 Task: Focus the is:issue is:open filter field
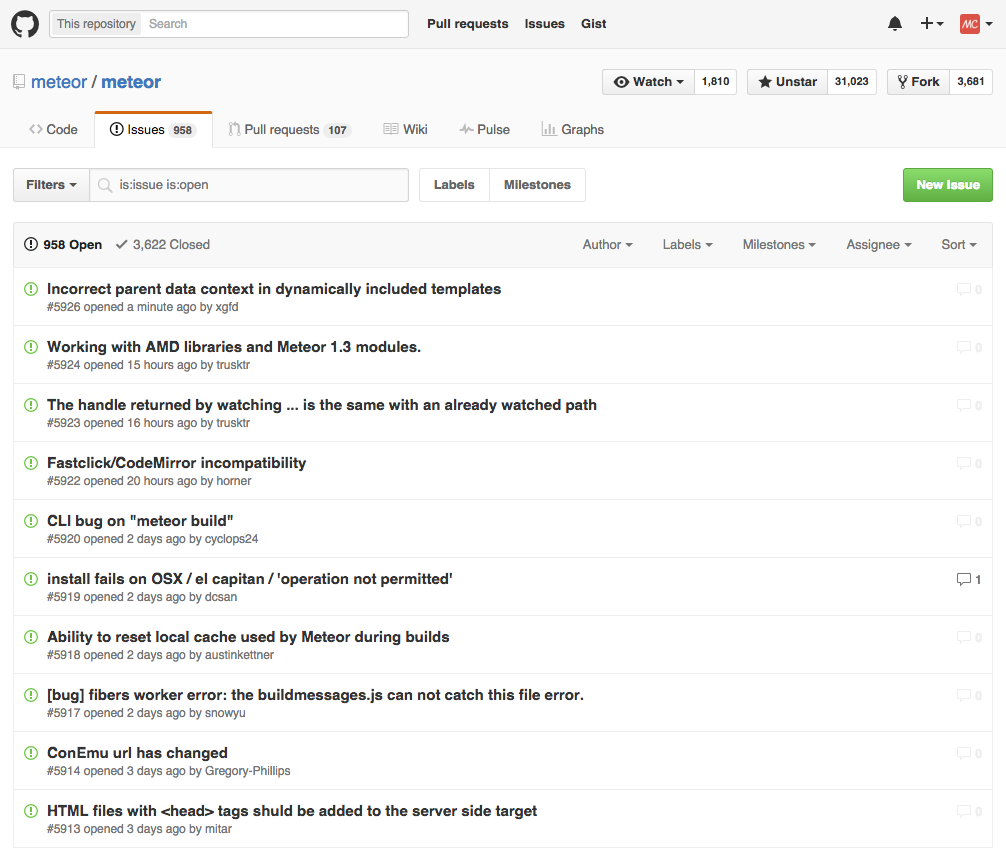point(249,185)
